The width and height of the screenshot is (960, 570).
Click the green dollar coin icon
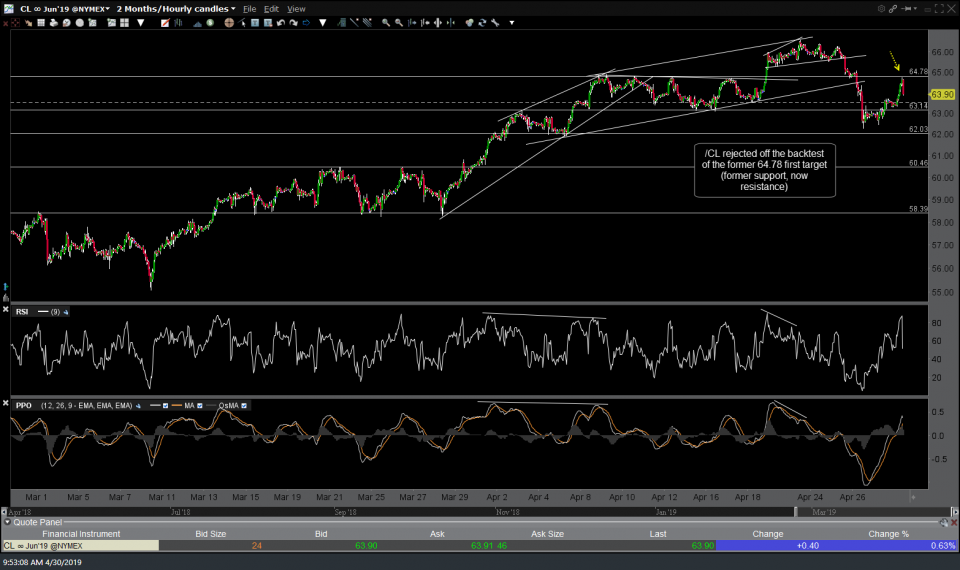(x=210, y=23)
